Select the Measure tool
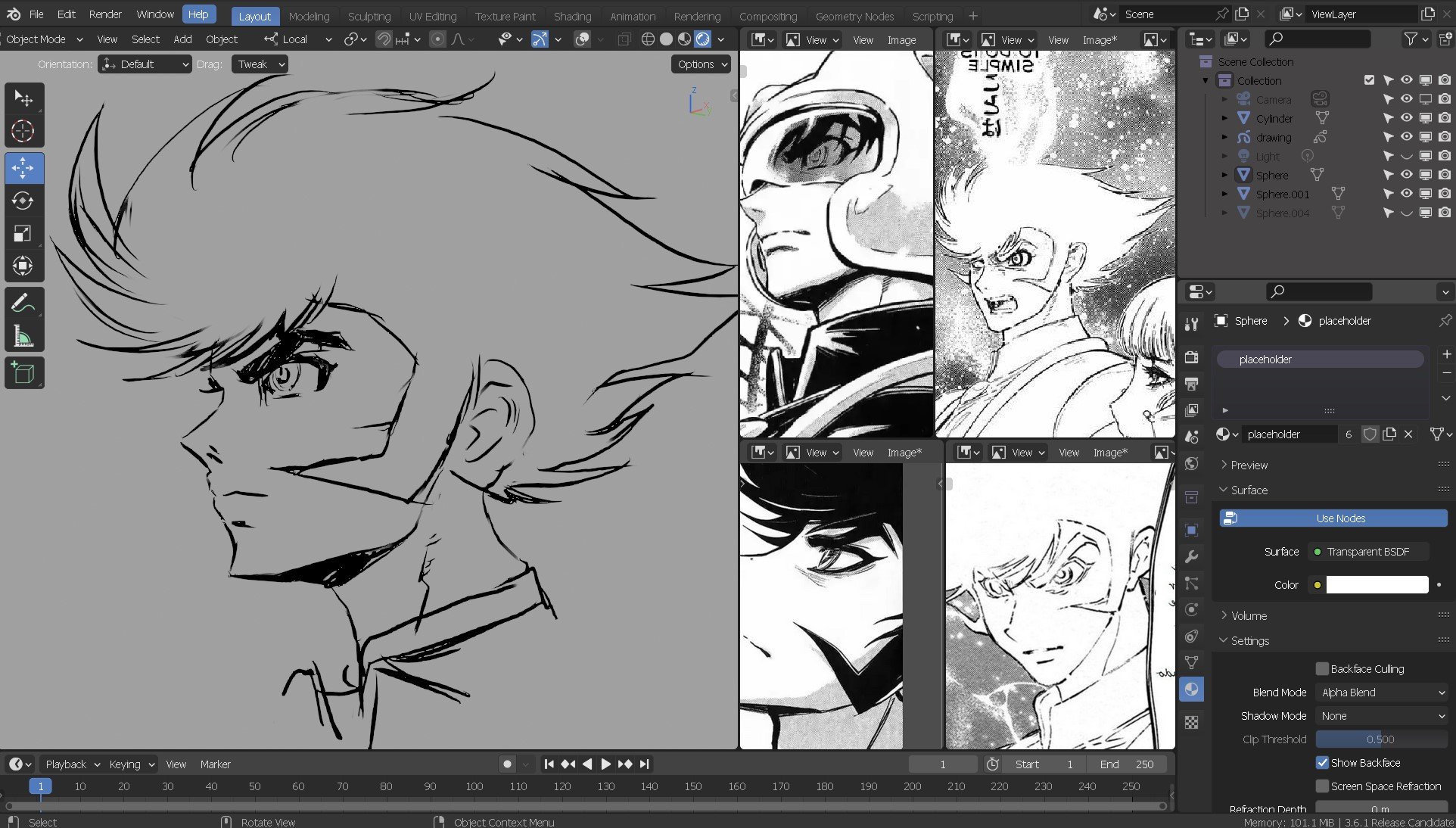Image resolution: width=1456 pixels, height=828 pixels. pyautogui.click(x=23, y=336)
